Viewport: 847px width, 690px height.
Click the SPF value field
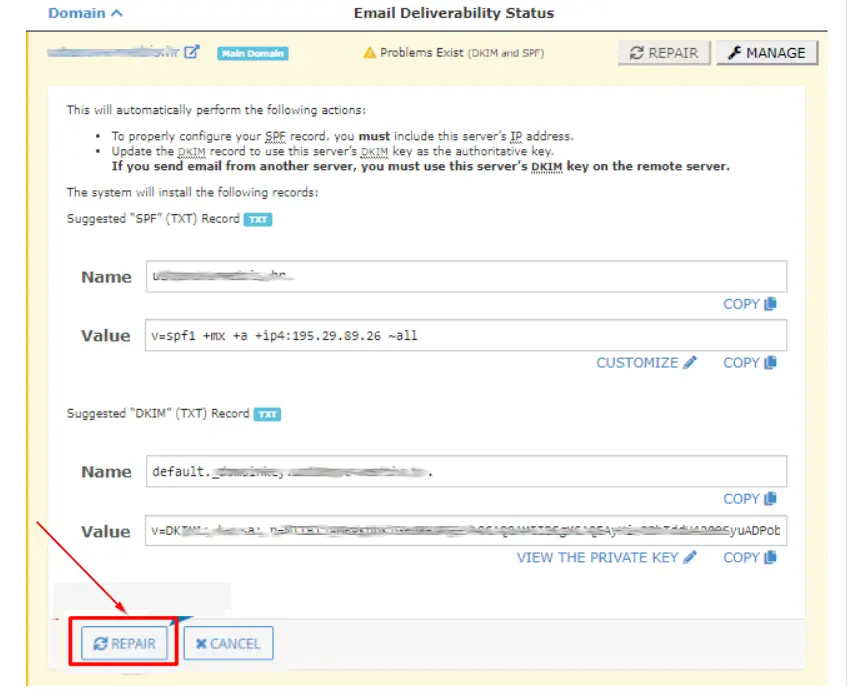(466, 336)
